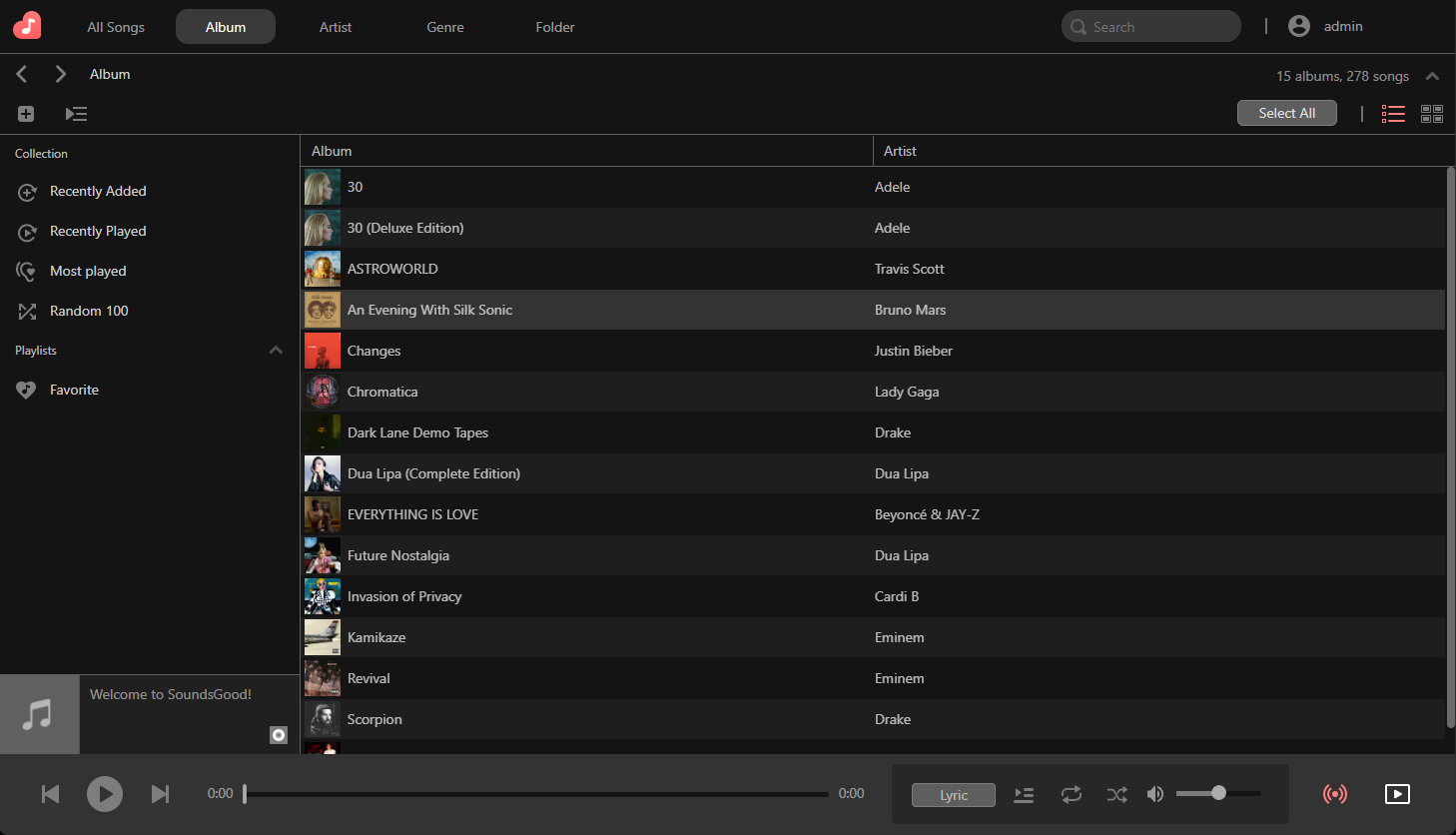Select the 'Chromatica' album row
The height and width of the screenshot is (835, 1456).
(873, 392)
